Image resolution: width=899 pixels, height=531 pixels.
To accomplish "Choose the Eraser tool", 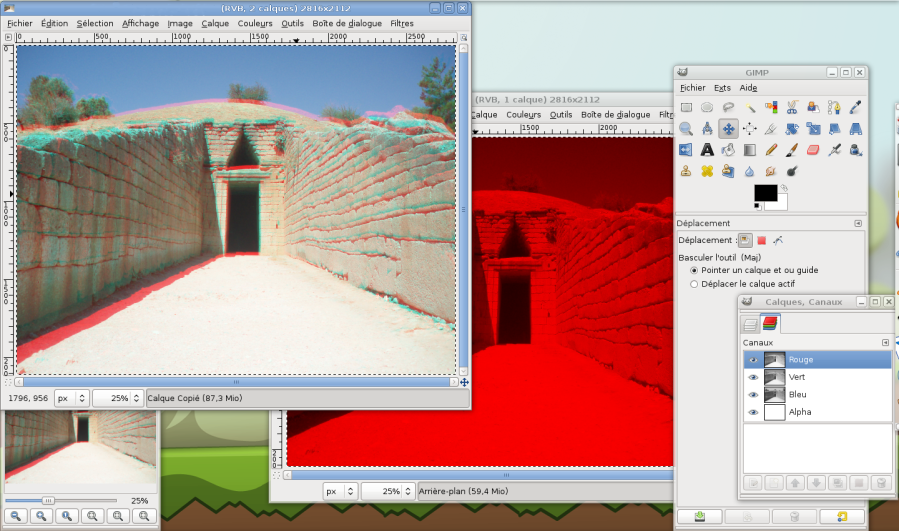I will point(812,150).
